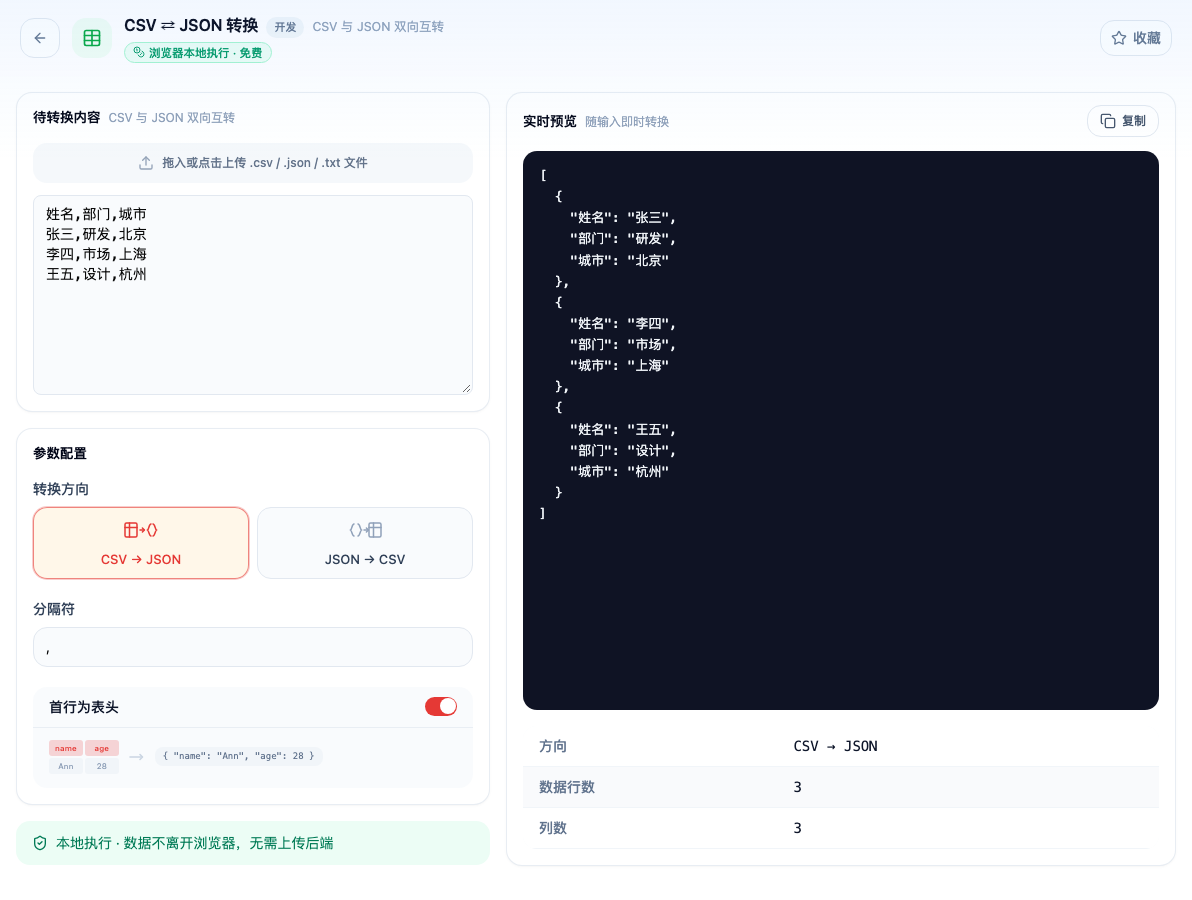Click 本地执行 · 数据不离开浏览器 notice text
Image resolution: width=1192 pixels, height=900 pixels.
pyautogui.click(x=195, y=843)
